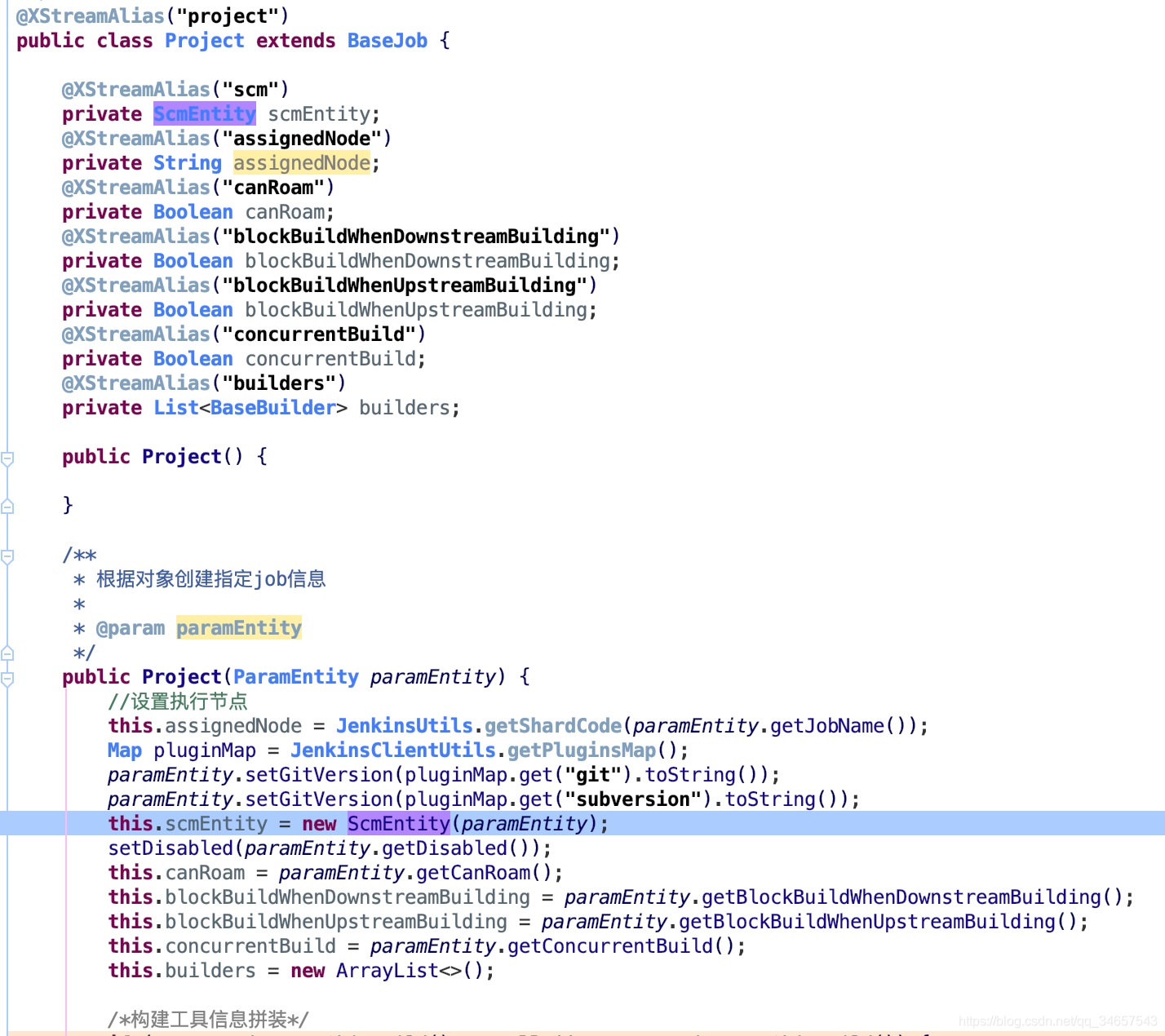Screen dimensions: 1165x1036
Task: Select the highlighted ScmEntity field type
Action: click(x=204, y=113)
